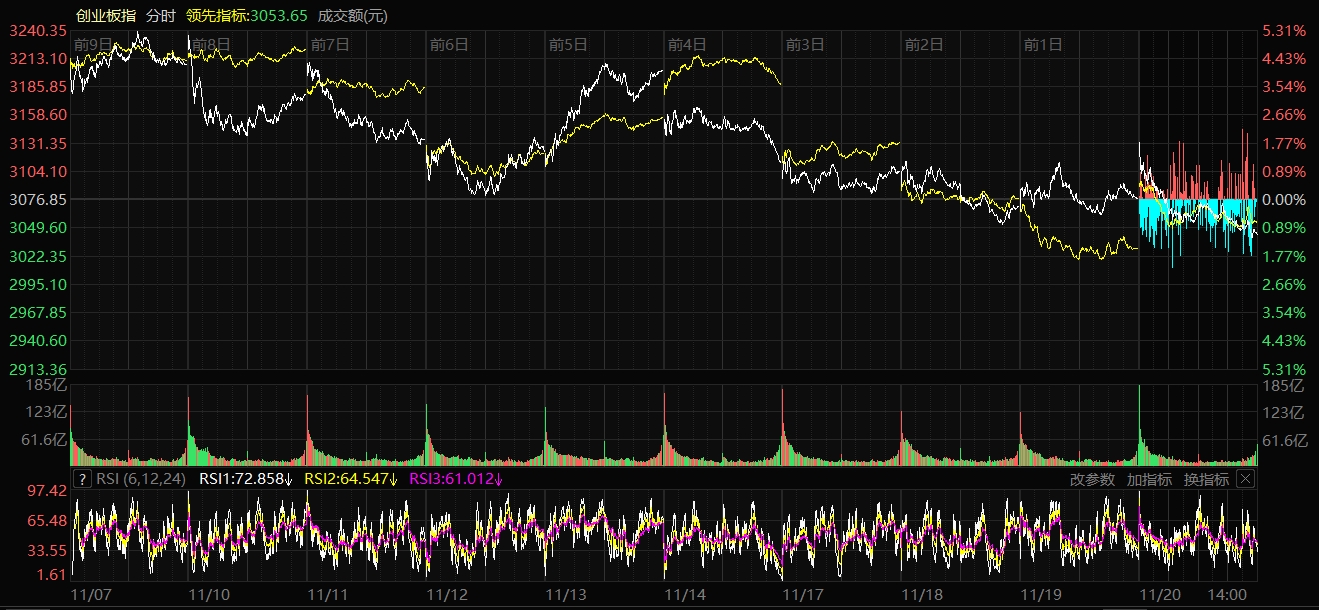Image resolution: width=1319 pixels, height=610 pixels.
Task: Open 换指标 to switch the indicator
Action: point(1206,479)
